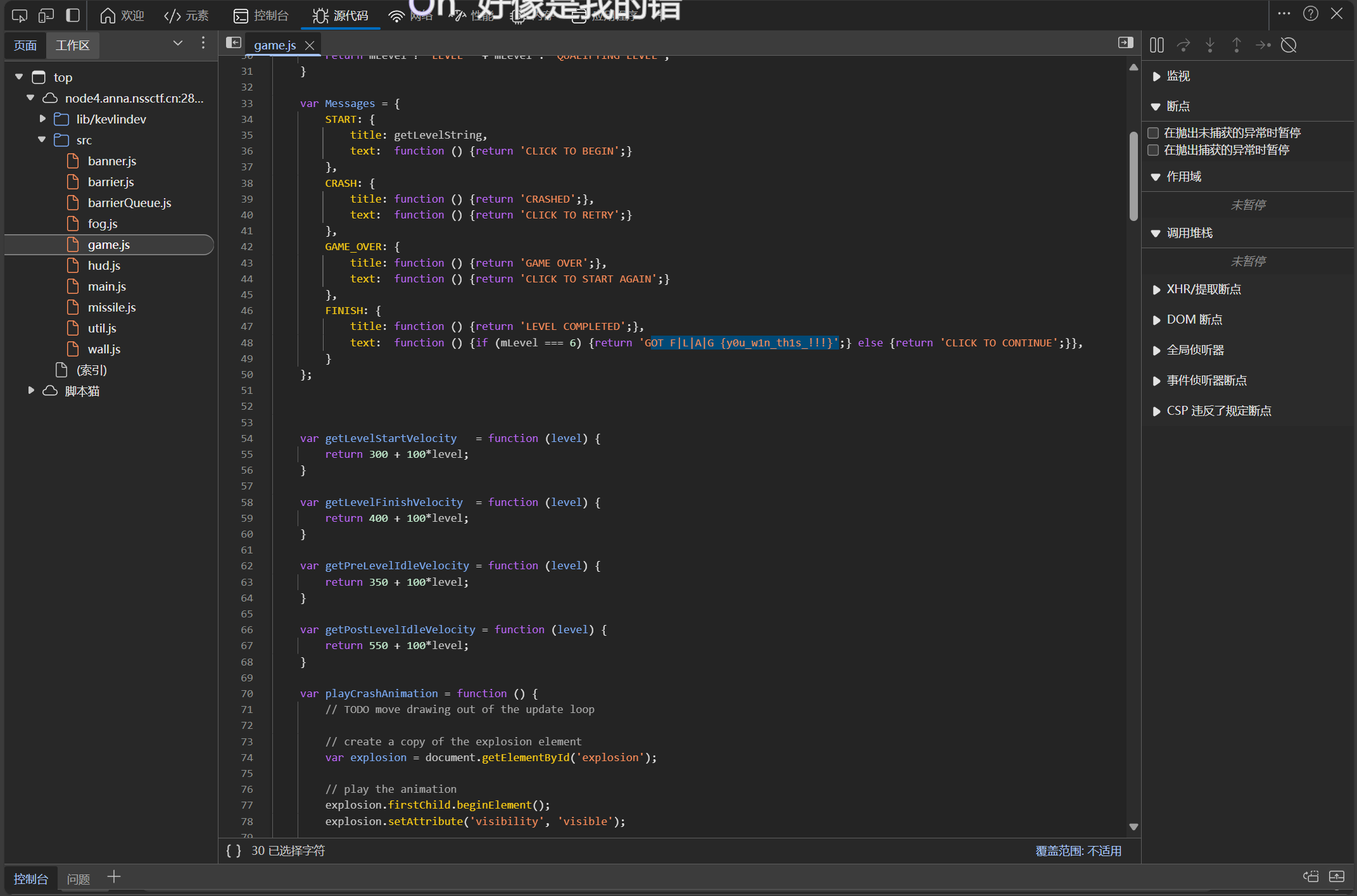The height and width of the screenshot is (896, 1357).
Task: Click step over next function icon
Action: click(x=1183, y=45)
